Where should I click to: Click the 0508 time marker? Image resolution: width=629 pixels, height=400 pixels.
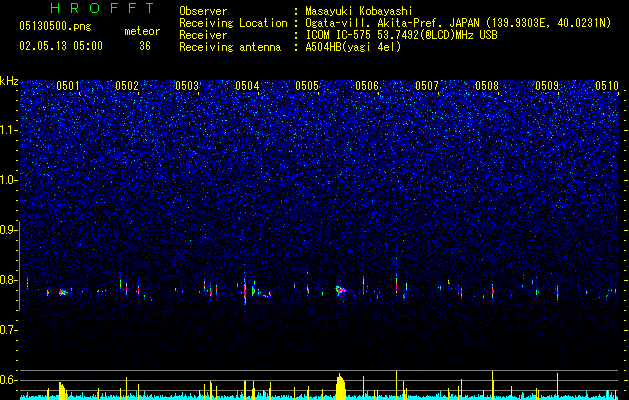click(487, 86)
